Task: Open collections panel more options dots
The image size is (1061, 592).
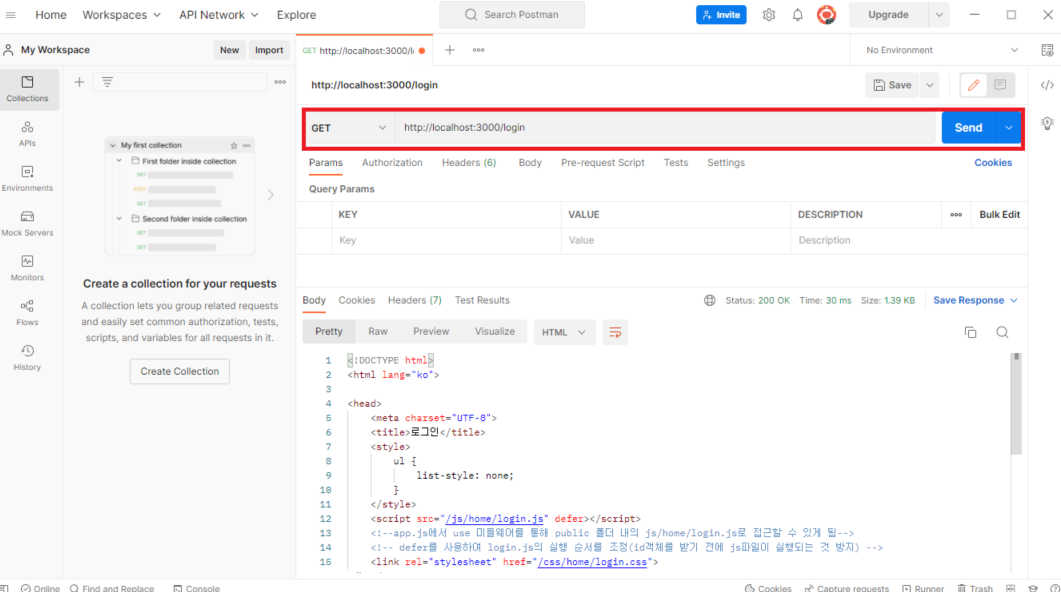Action: tap(280, 82)
